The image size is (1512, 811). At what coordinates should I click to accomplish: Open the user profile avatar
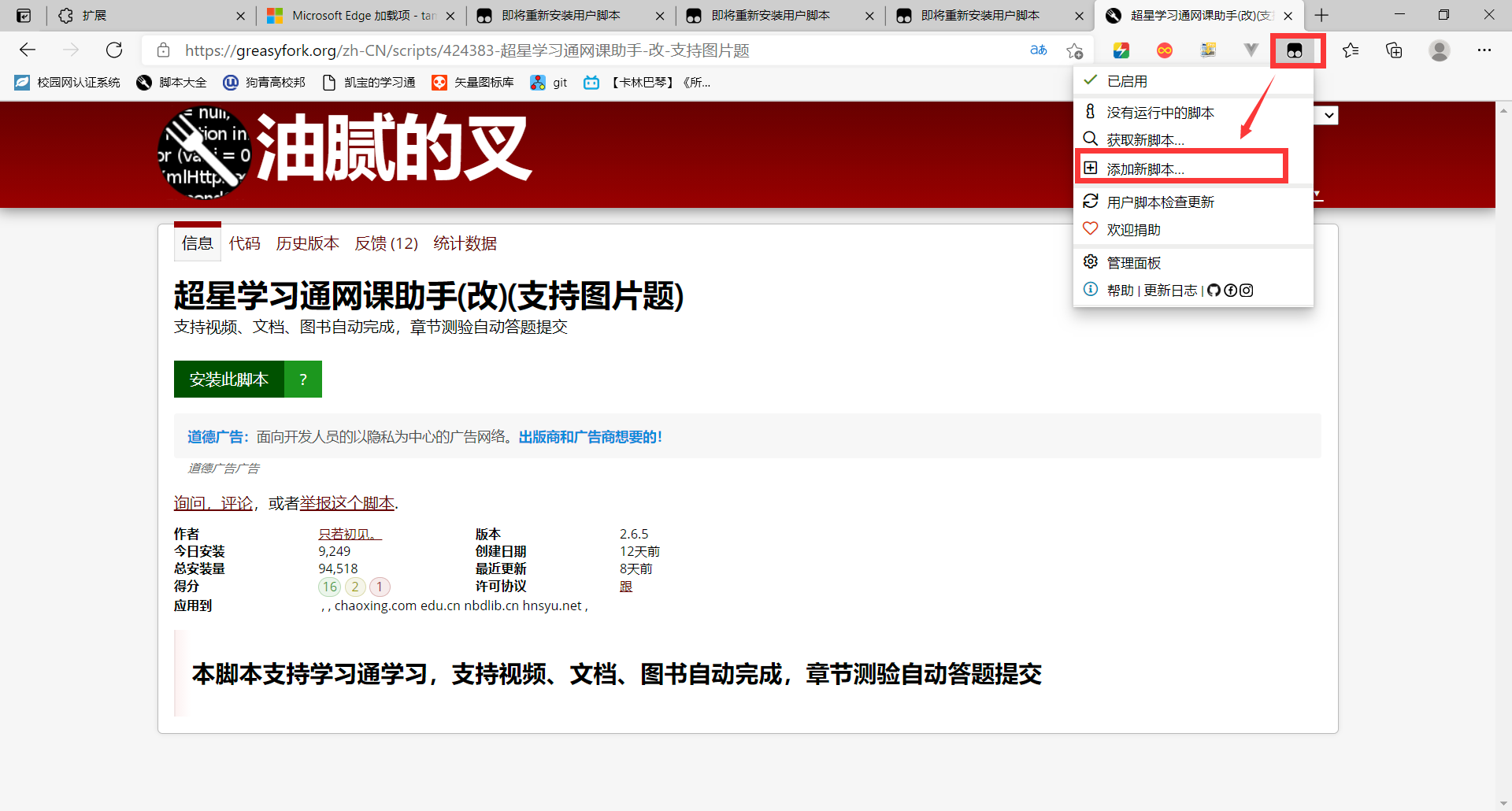point(1440,50)
